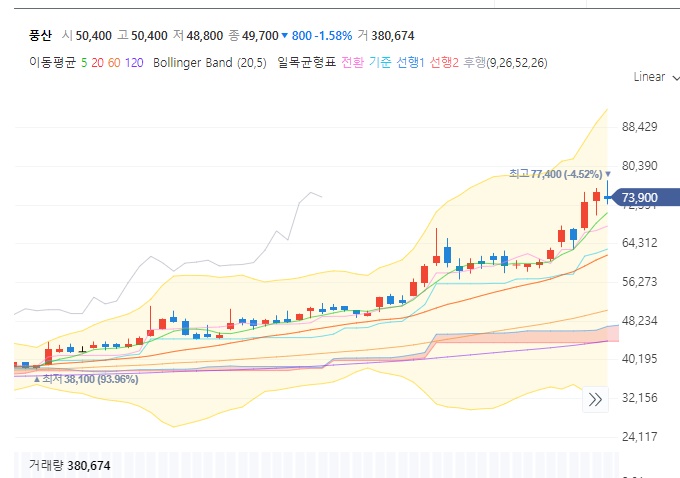Click the 풍산 stock name
Image resolution: width=680 pixels, height=478 pixels.
tap(40, 36)
